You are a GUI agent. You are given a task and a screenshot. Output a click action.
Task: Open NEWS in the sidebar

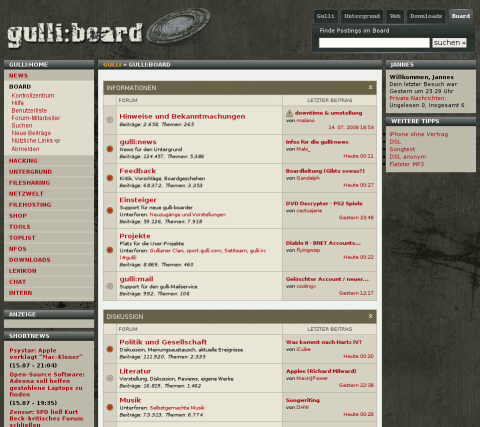pyautogui.click(x=18, y=76)
